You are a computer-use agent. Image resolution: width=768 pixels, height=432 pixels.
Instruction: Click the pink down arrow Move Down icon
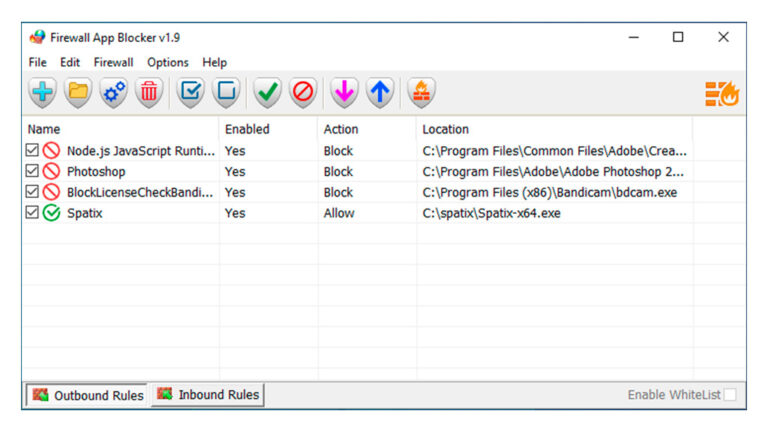tap(344, 92)
